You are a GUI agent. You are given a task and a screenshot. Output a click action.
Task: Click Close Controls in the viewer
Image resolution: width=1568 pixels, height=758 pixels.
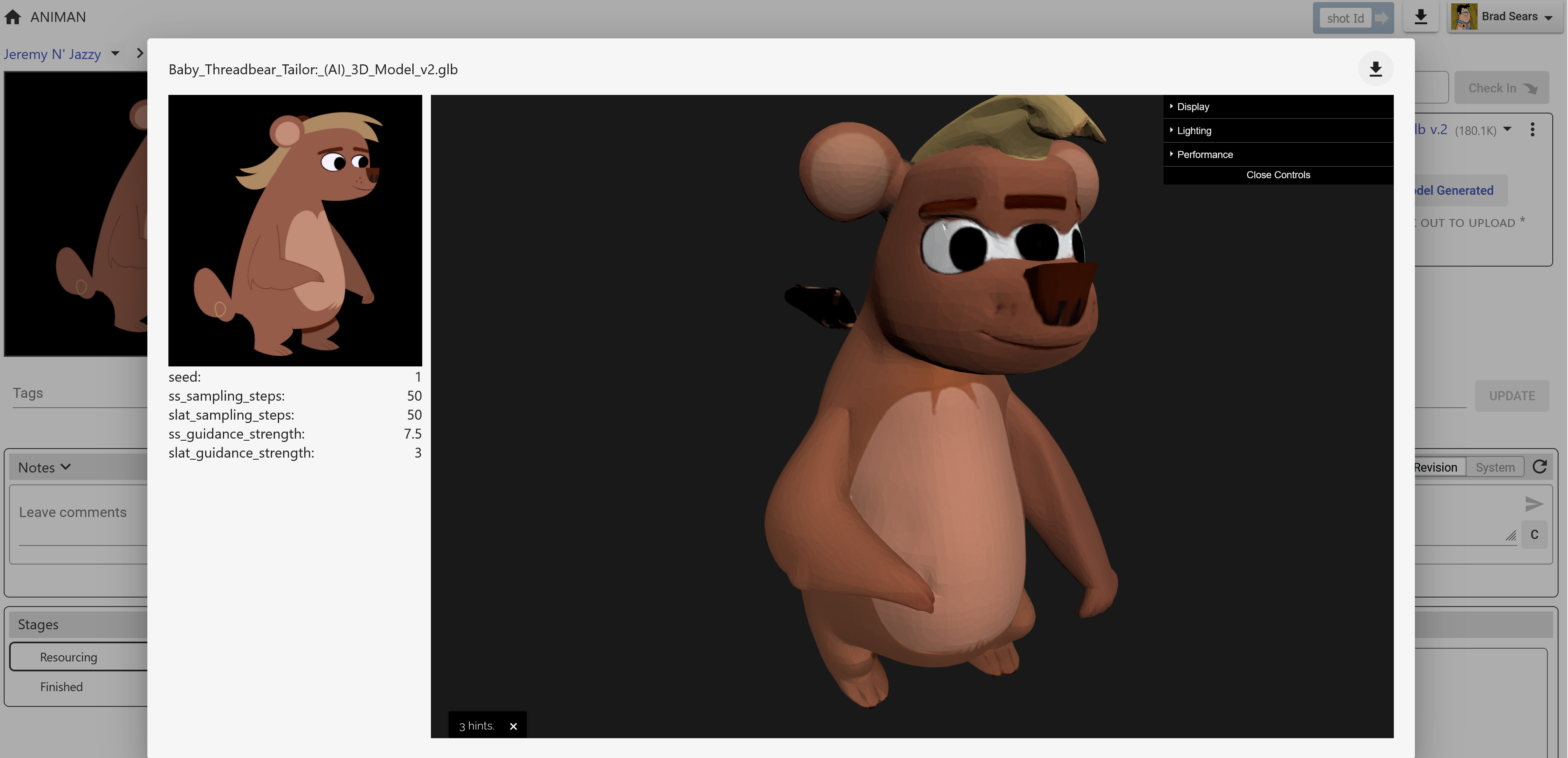tap(1278, 175)
